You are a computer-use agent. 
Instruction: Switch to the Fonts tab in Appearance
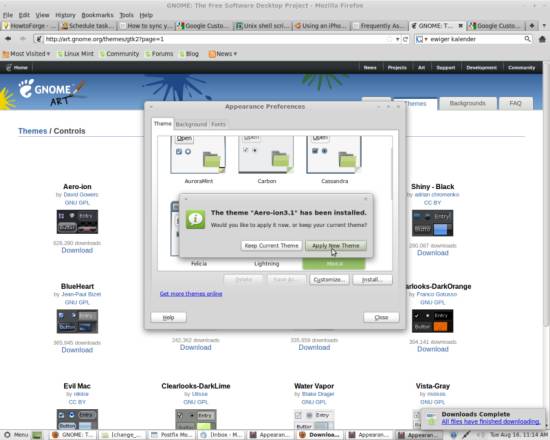(218, 124)
